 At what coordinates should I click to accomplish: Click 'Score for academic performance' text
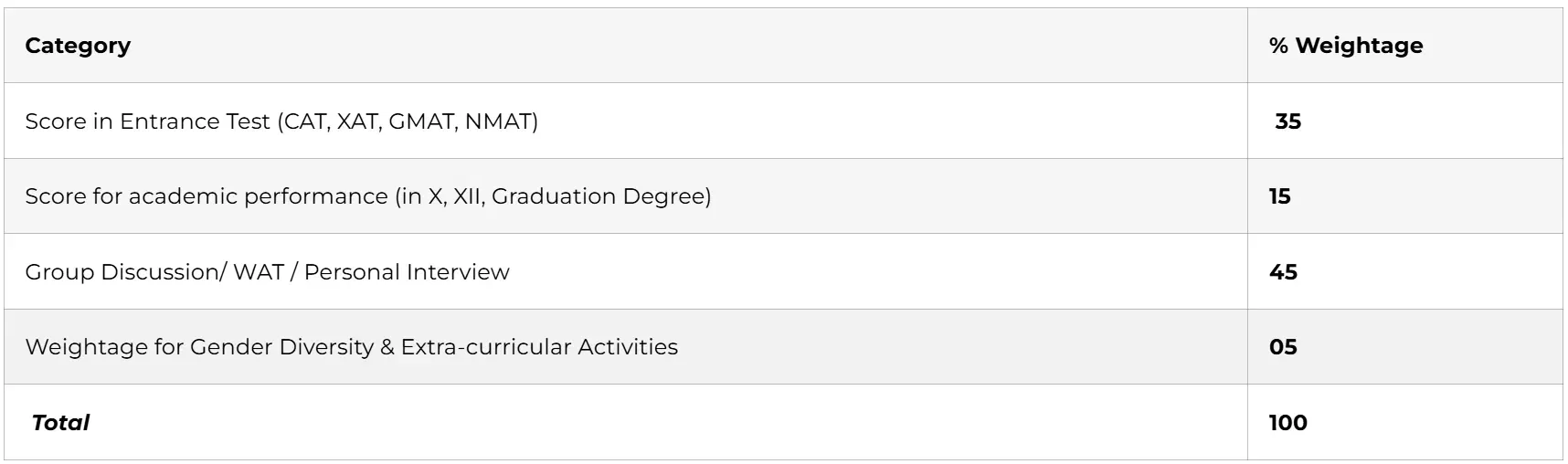click(x=207, y=196)
